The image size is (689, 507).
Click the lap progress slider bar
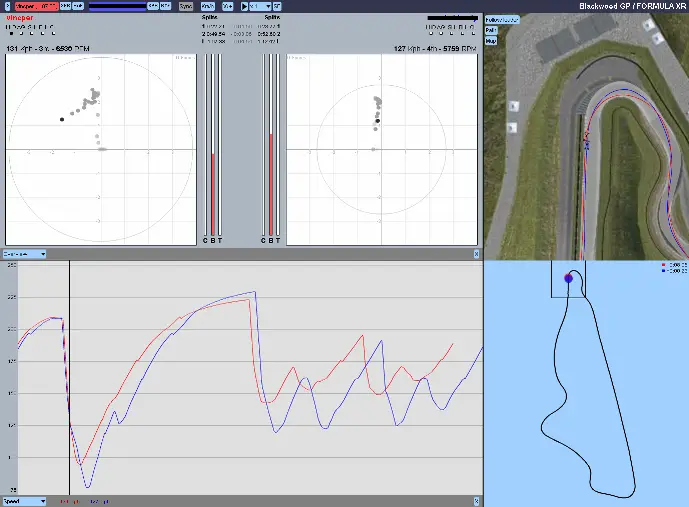(x=116, y=6)
